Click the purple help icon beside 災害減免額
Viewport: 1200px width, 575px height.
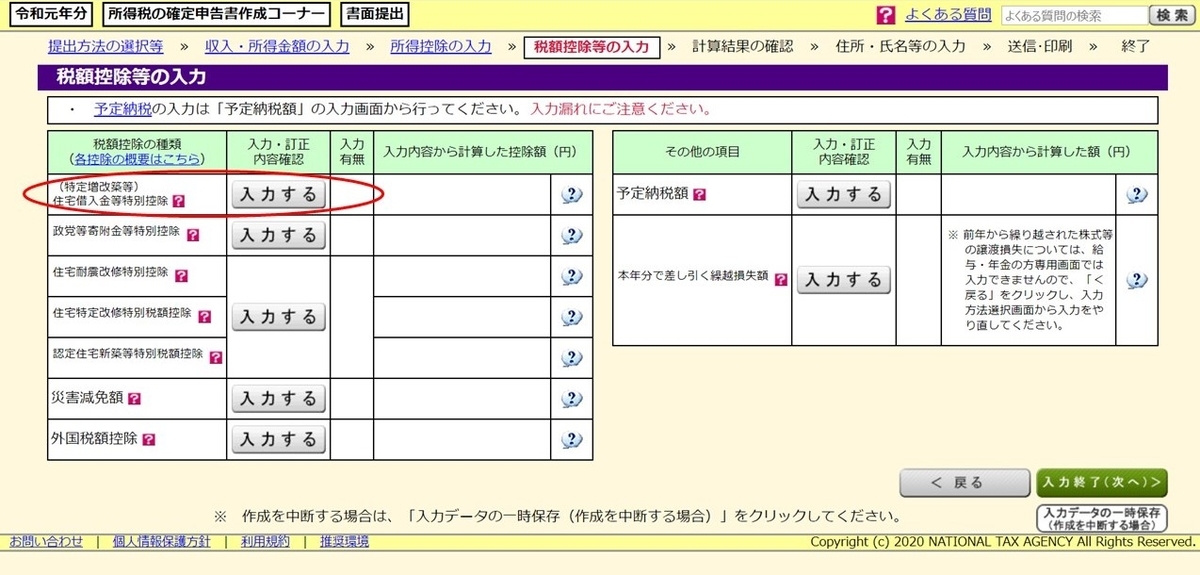click(x=134, y=399)
